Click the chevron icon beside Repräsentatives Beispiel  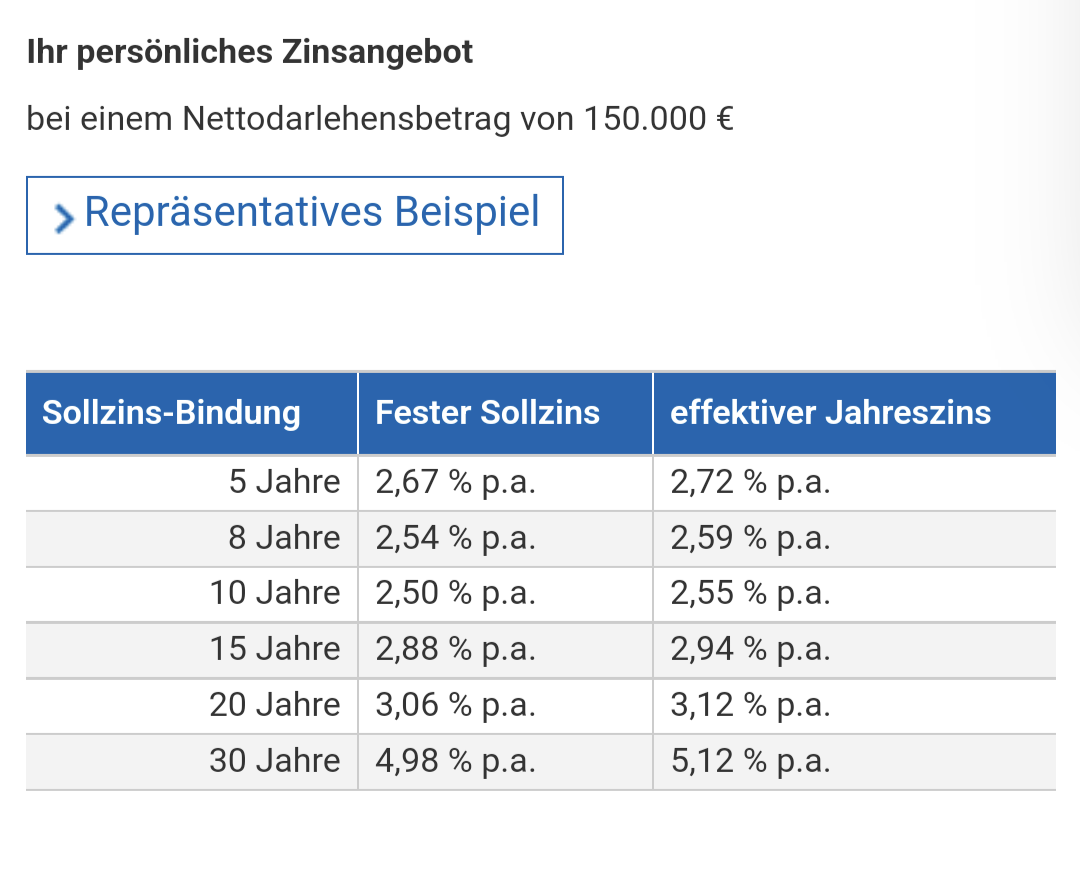tap(64, 218)
